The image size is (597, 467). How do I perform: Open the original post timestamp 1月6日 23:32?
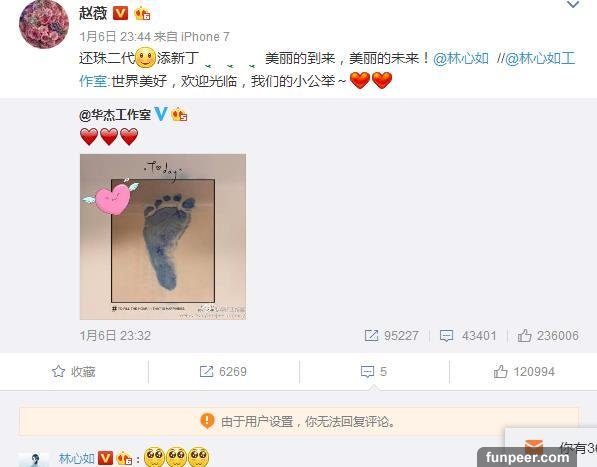click(115, 335)
